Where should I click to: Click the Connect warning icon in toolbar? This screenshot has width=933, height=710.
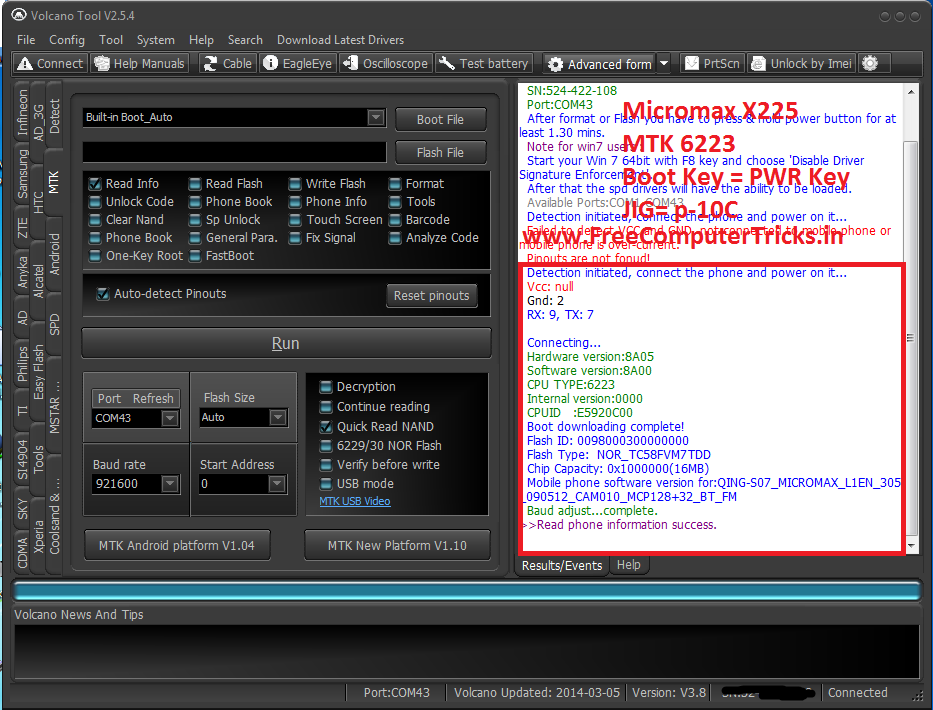click(25, 64)
